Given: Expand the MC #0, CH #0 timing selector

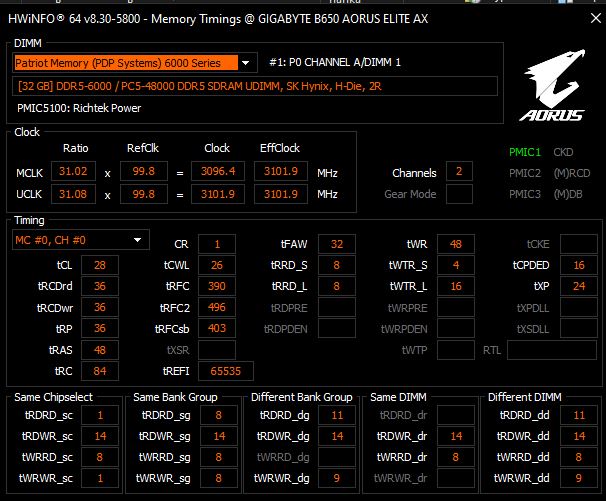Looking at the screenshot, I should 81,240.
